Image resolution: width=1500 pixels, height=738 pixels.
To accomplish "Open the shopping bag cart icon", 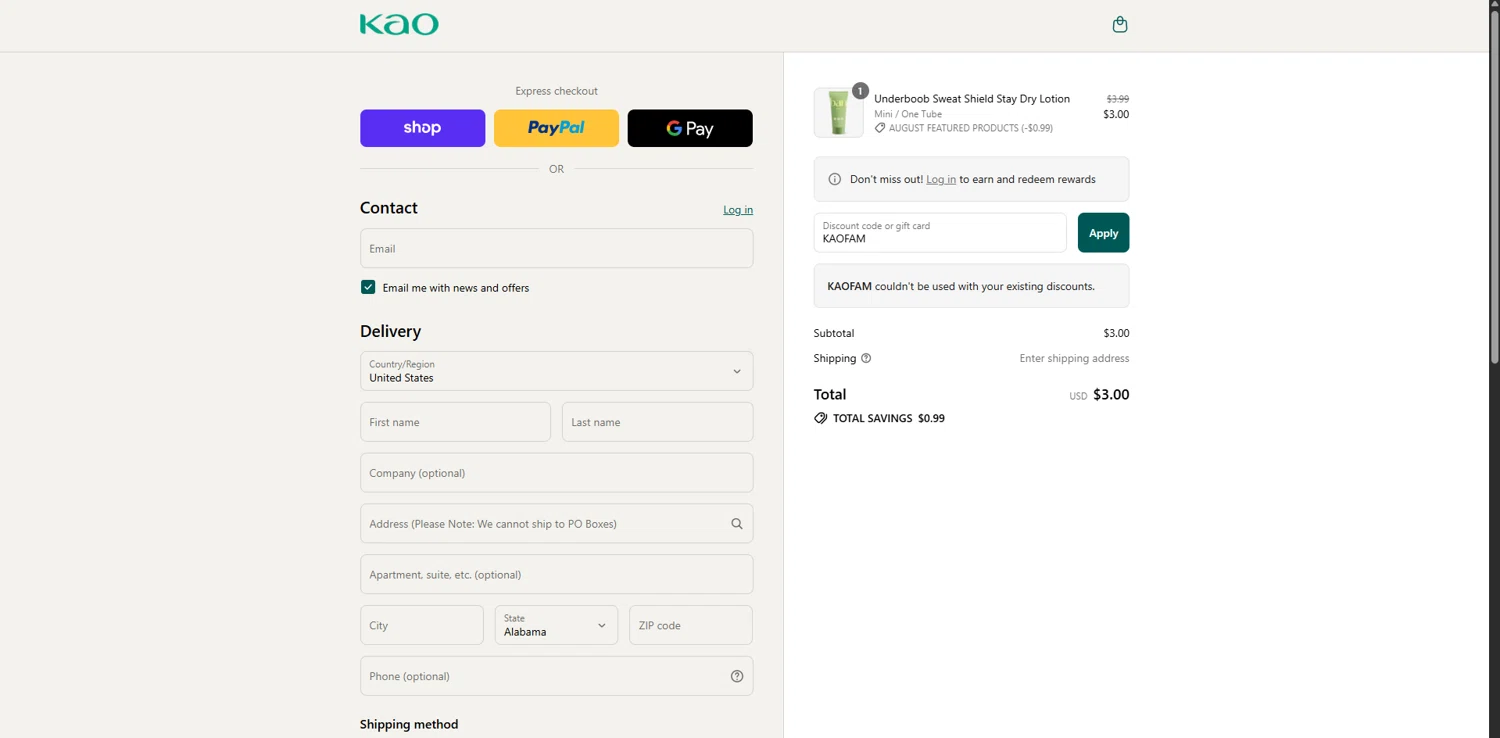I will [1120, 24].
